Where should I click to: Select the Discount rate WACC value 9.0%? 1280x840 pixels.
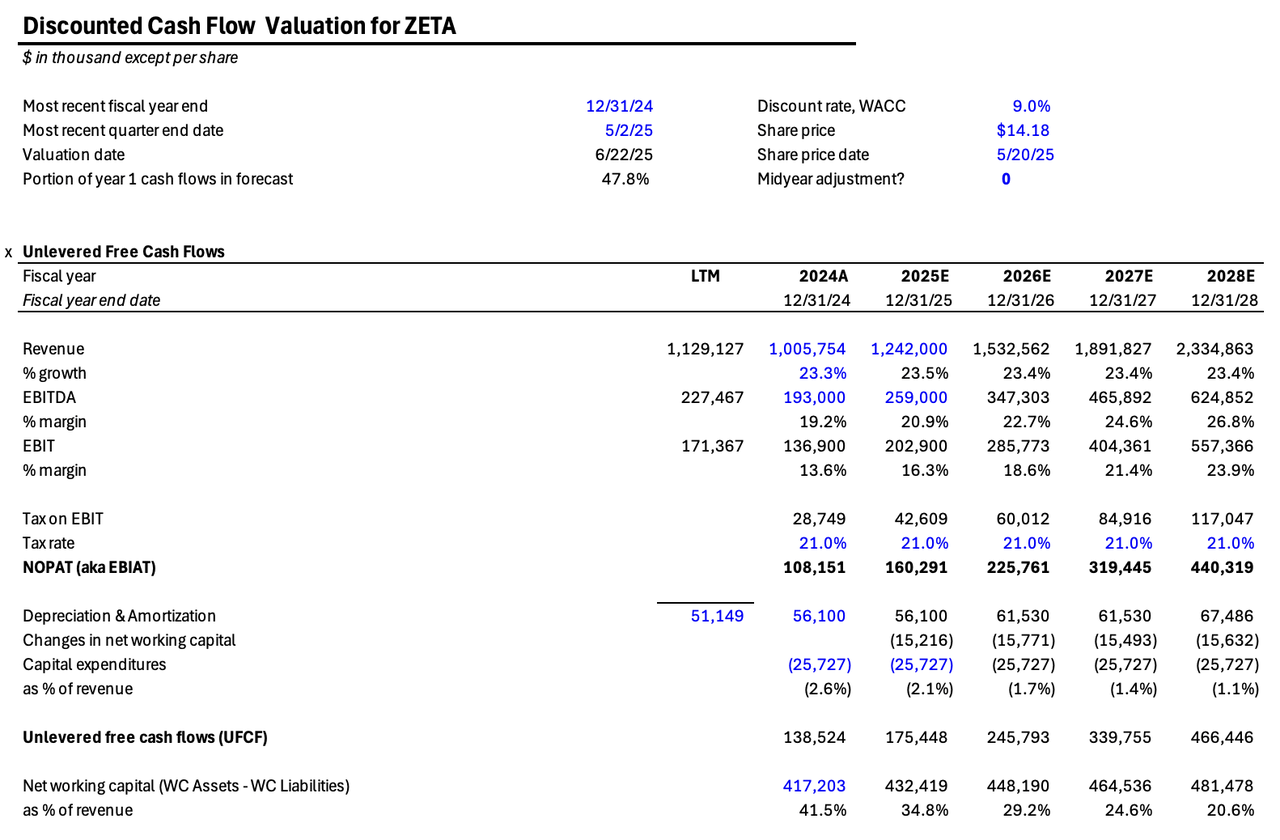pos(1033,105)
